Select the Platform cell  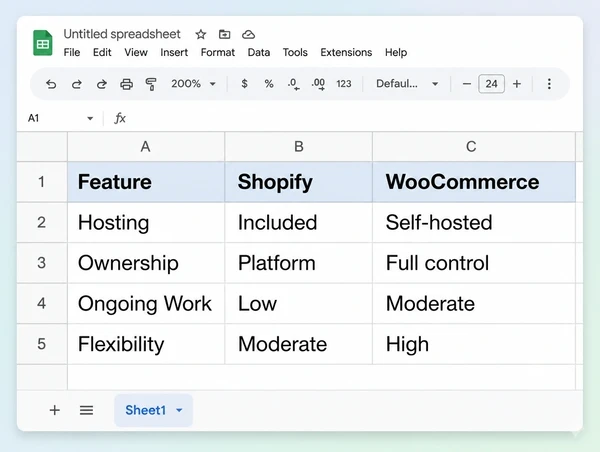[x=298, y=263]
